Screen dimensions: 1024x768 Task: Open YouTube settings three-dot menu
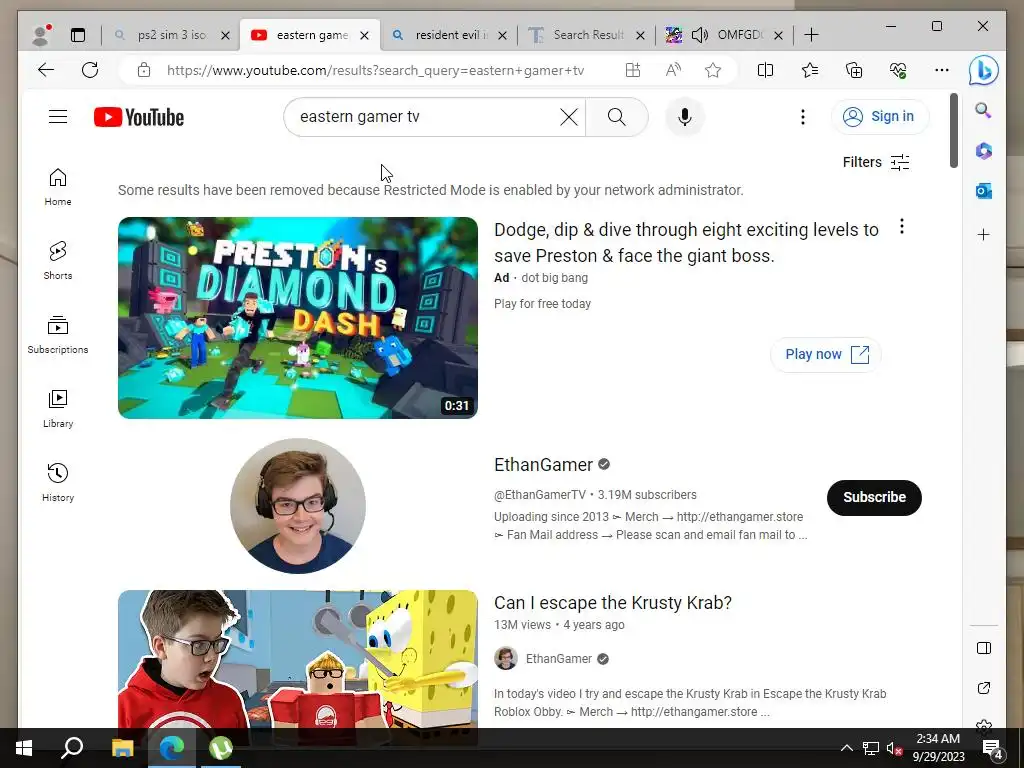pos(803,117)
